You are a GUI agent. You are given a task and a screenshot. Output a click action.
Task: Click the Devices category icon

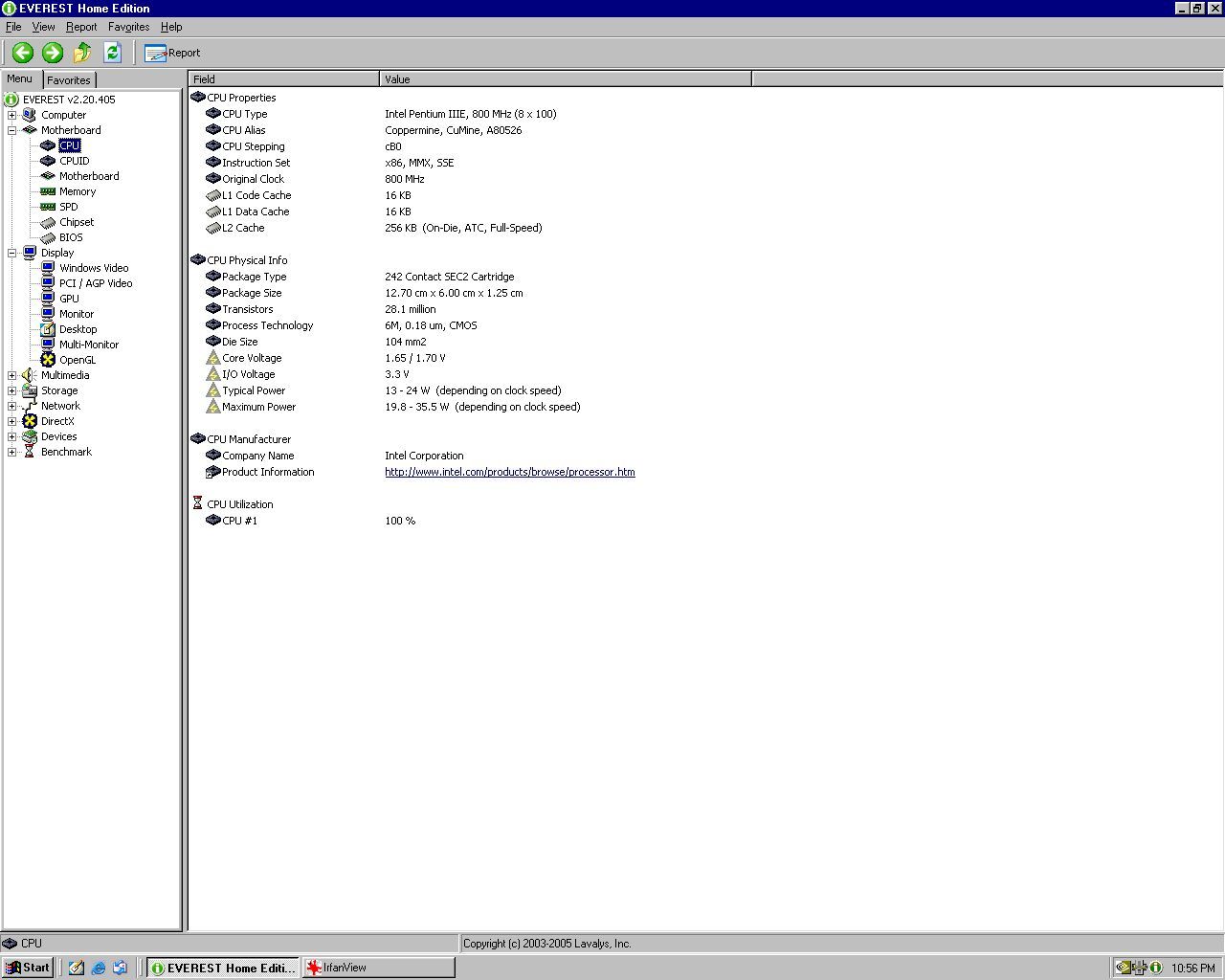point(30,436)
